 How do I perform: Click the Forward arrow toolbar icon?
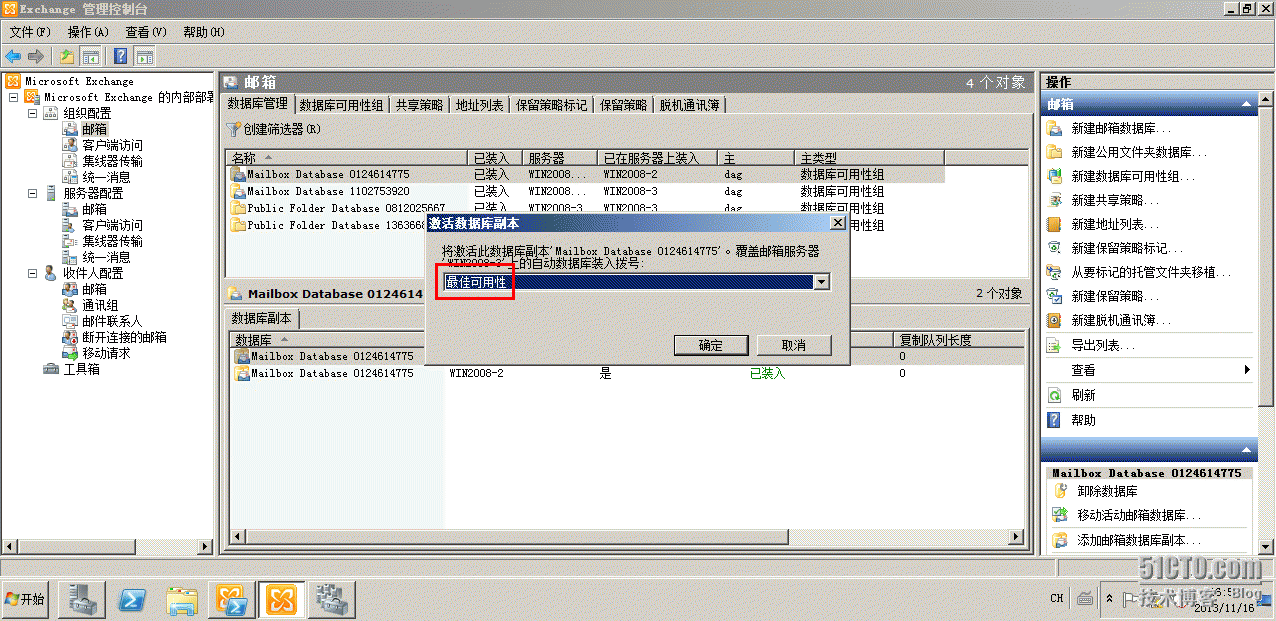pos(36,56)
